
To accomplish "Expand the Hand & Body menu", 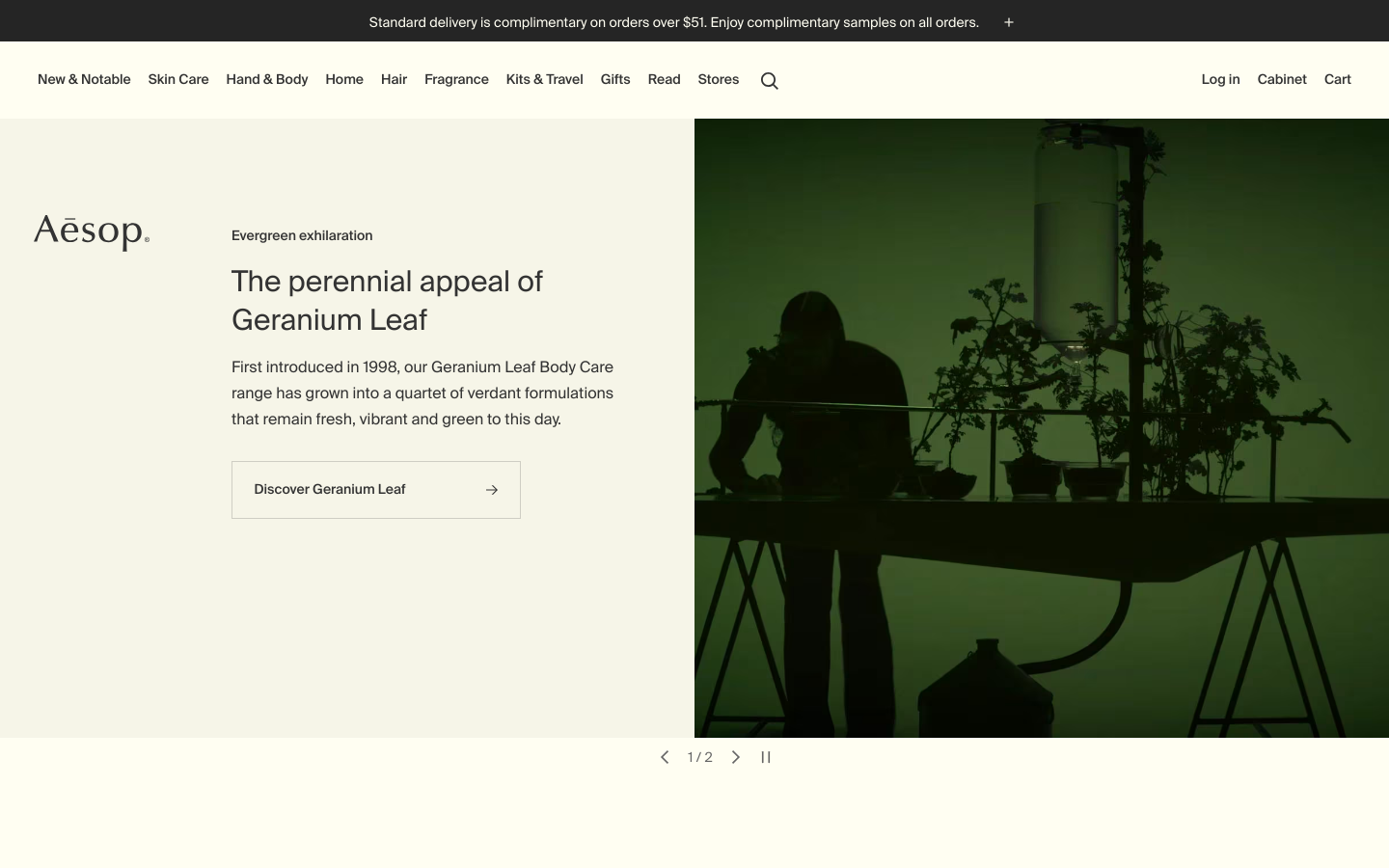I will (x=267, y=80).
